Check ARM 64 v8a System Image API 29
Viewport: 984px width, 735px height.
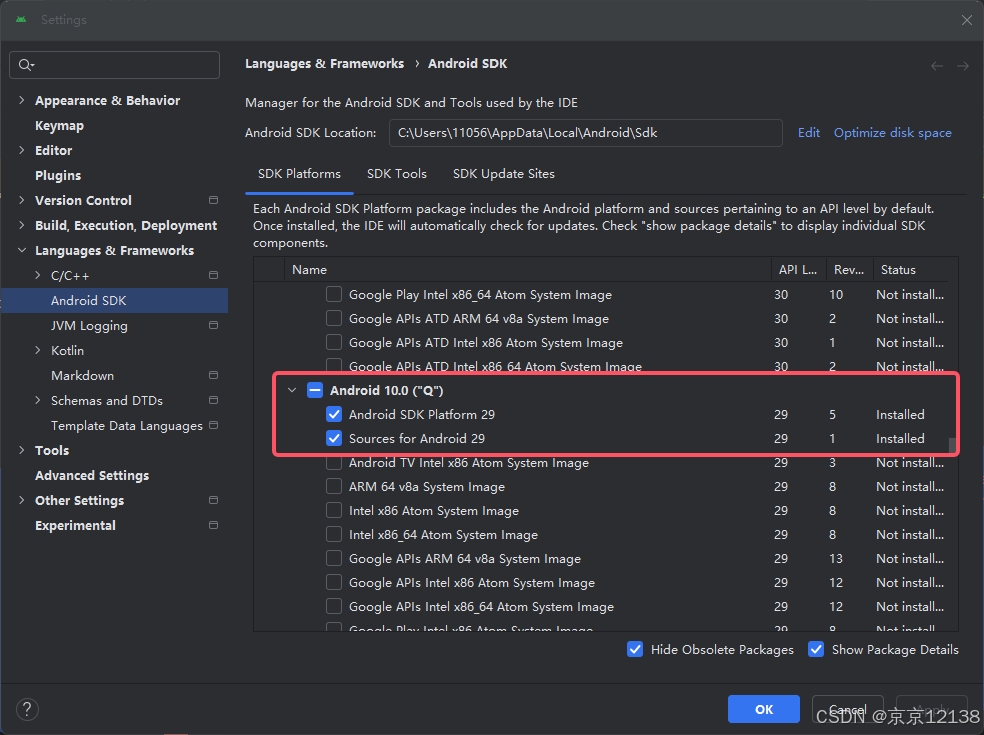click(x=334, y=486)
